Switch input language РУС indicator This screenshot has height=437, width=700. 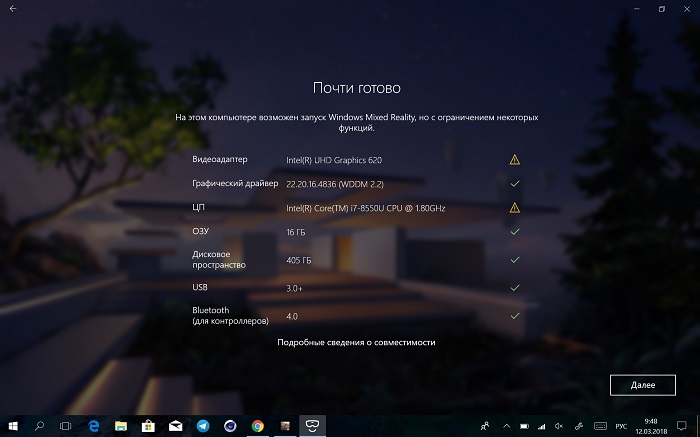click(x=621, y=426)
